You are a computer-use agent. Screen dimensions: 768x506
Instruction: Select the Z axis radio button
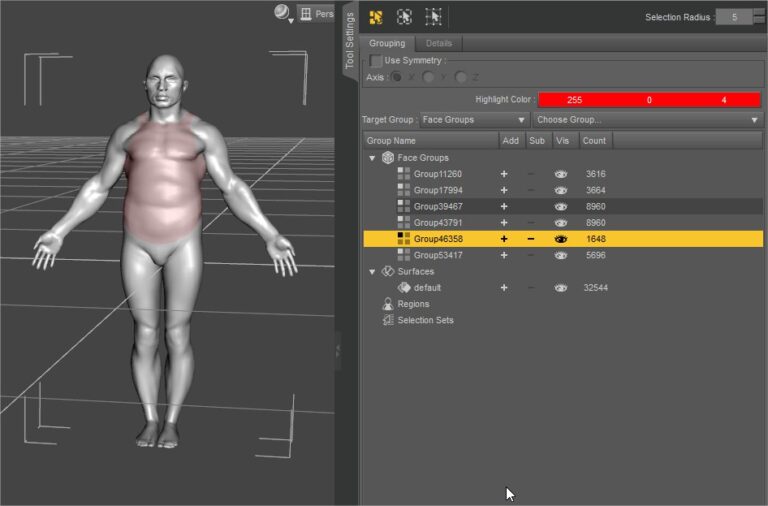[x=460, y=77]
